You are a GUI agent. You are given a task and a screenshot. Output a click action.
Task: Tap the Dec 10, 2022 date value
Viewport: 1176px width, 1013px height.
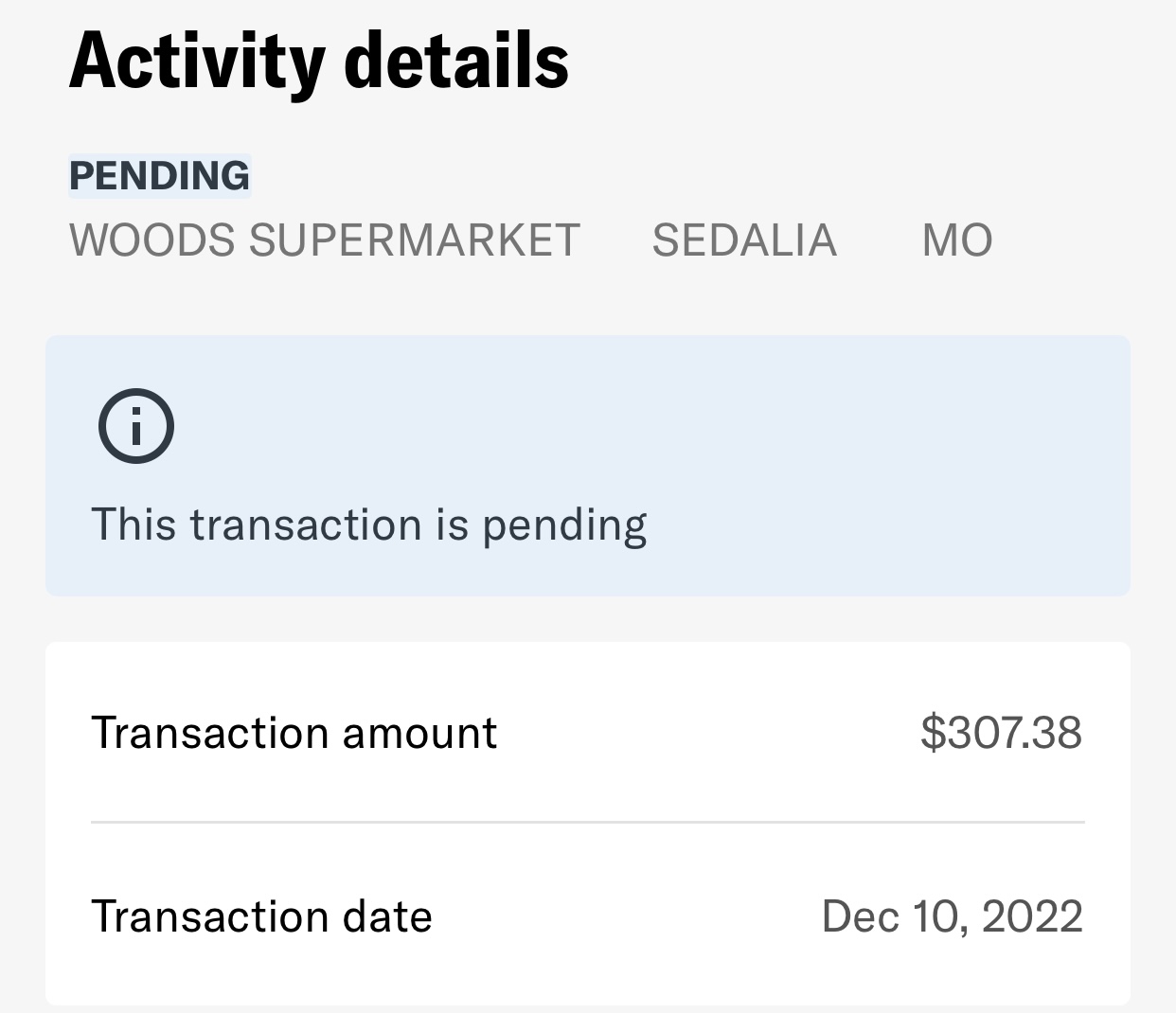tap(953, 916)
